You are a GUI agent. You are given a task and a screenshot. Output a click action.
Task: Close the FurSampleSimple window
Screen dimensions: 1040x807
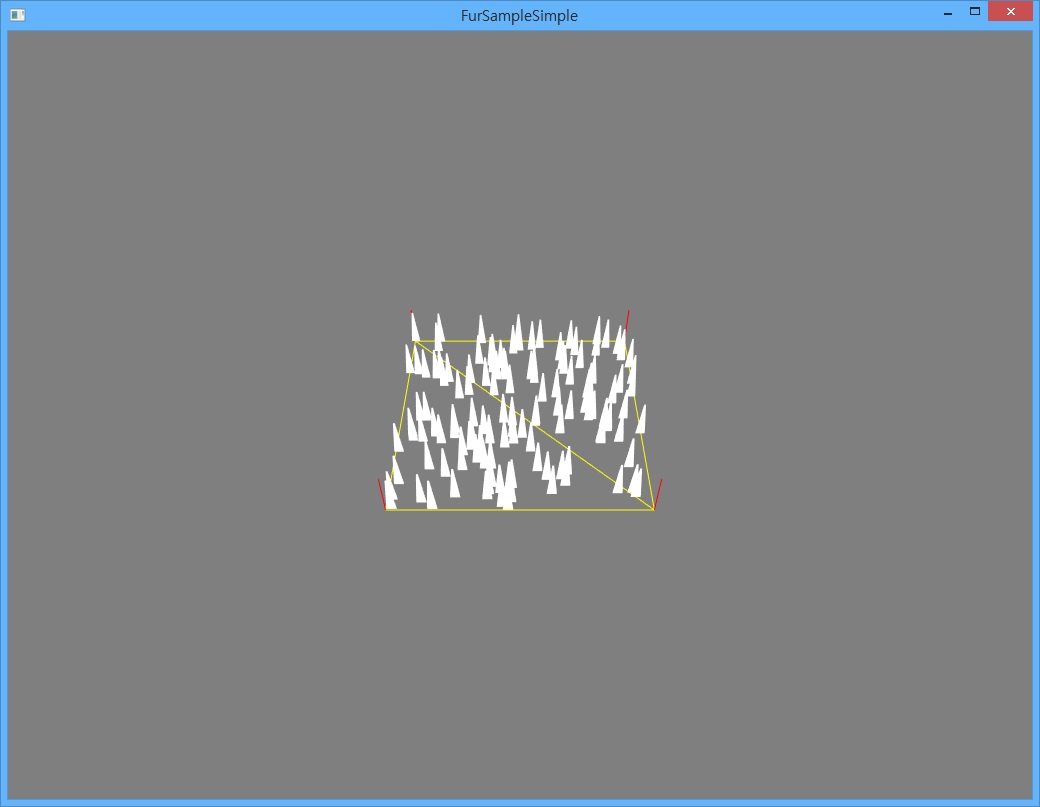pos(1010,11)
